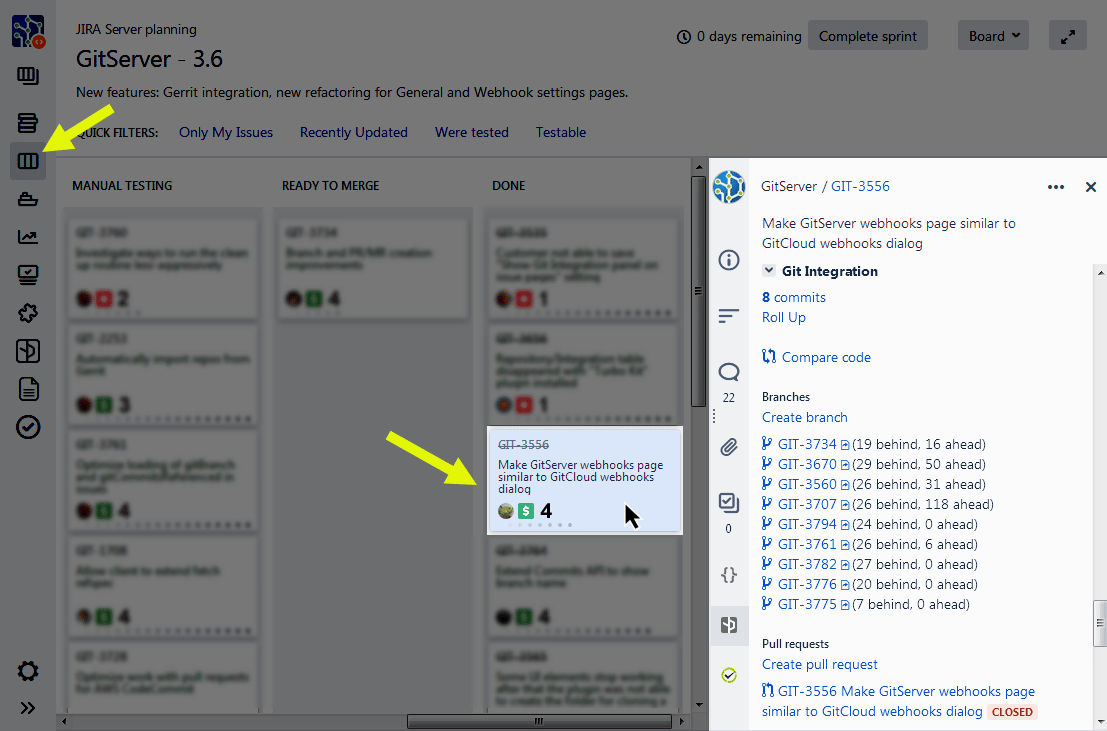This screenshot has height=731, width=1107.
Task: Click the external-link icon beside GIT-3775
Action: pos(845,605)
